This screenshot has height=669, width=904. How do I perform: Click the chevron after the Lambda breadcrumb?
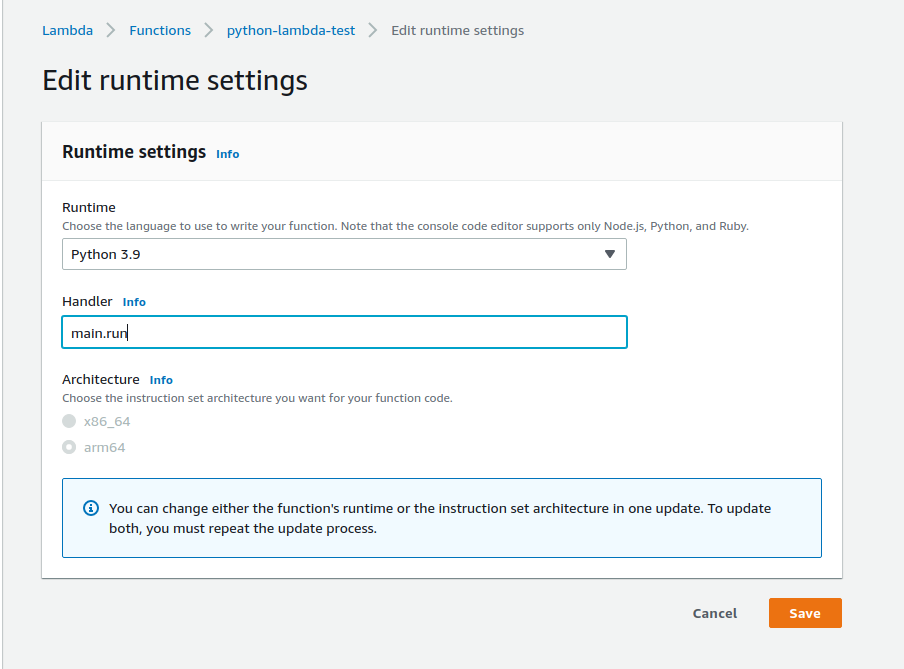point(111,30)
